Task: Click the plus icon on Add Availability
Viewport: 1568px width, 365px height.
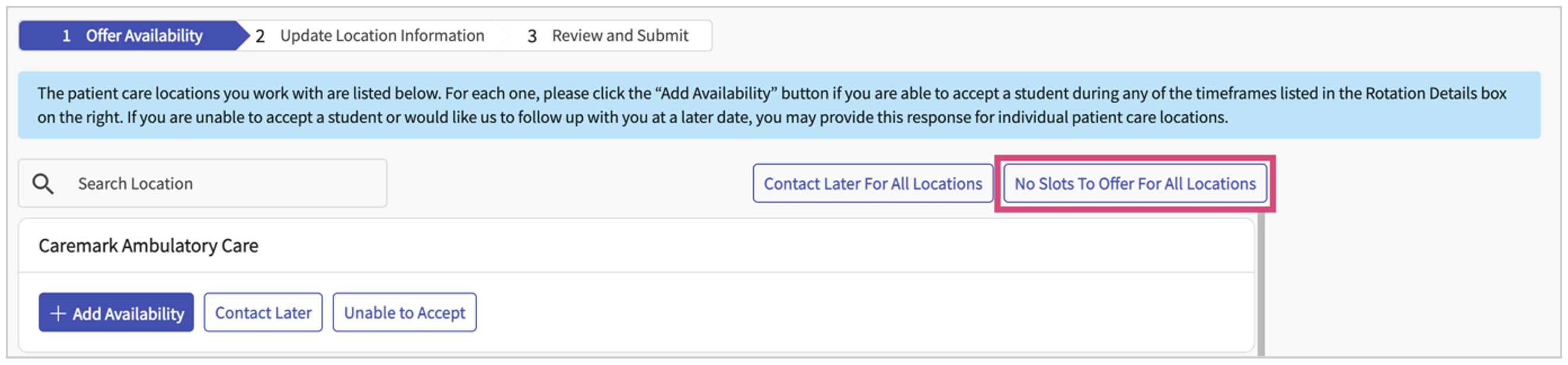Action: [58, 313]
